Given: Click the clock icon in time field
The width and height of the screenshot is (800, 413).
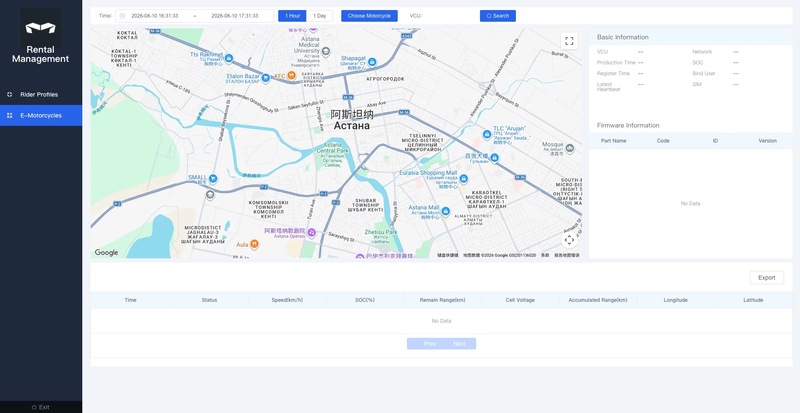Looking at the screenshot, I should (x=122, y=16).
